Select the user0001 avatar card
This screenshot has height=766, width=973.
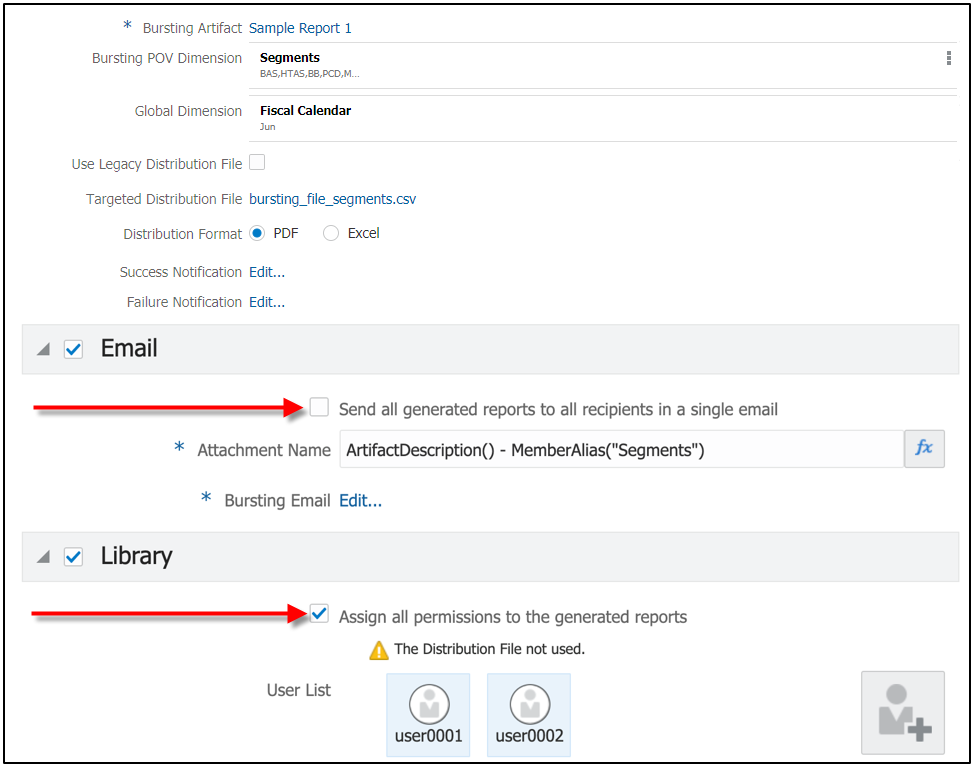tap(428, 714)
